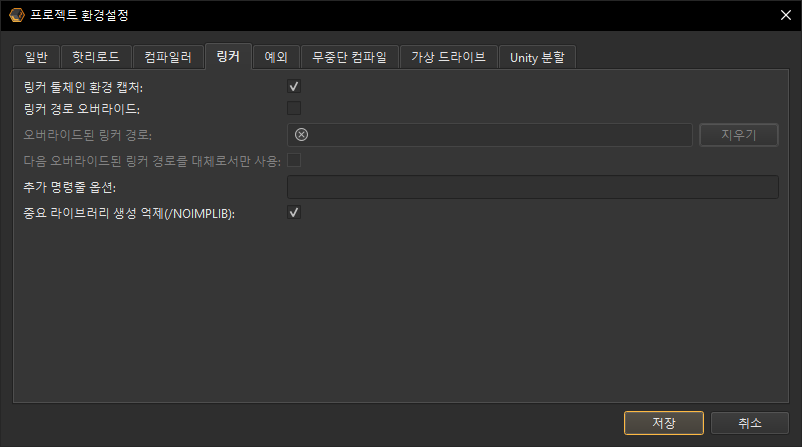Click the app logo icon in title bar
This screenshot has height=447, width=802.
pyautogui.click(x=16, y=15)
